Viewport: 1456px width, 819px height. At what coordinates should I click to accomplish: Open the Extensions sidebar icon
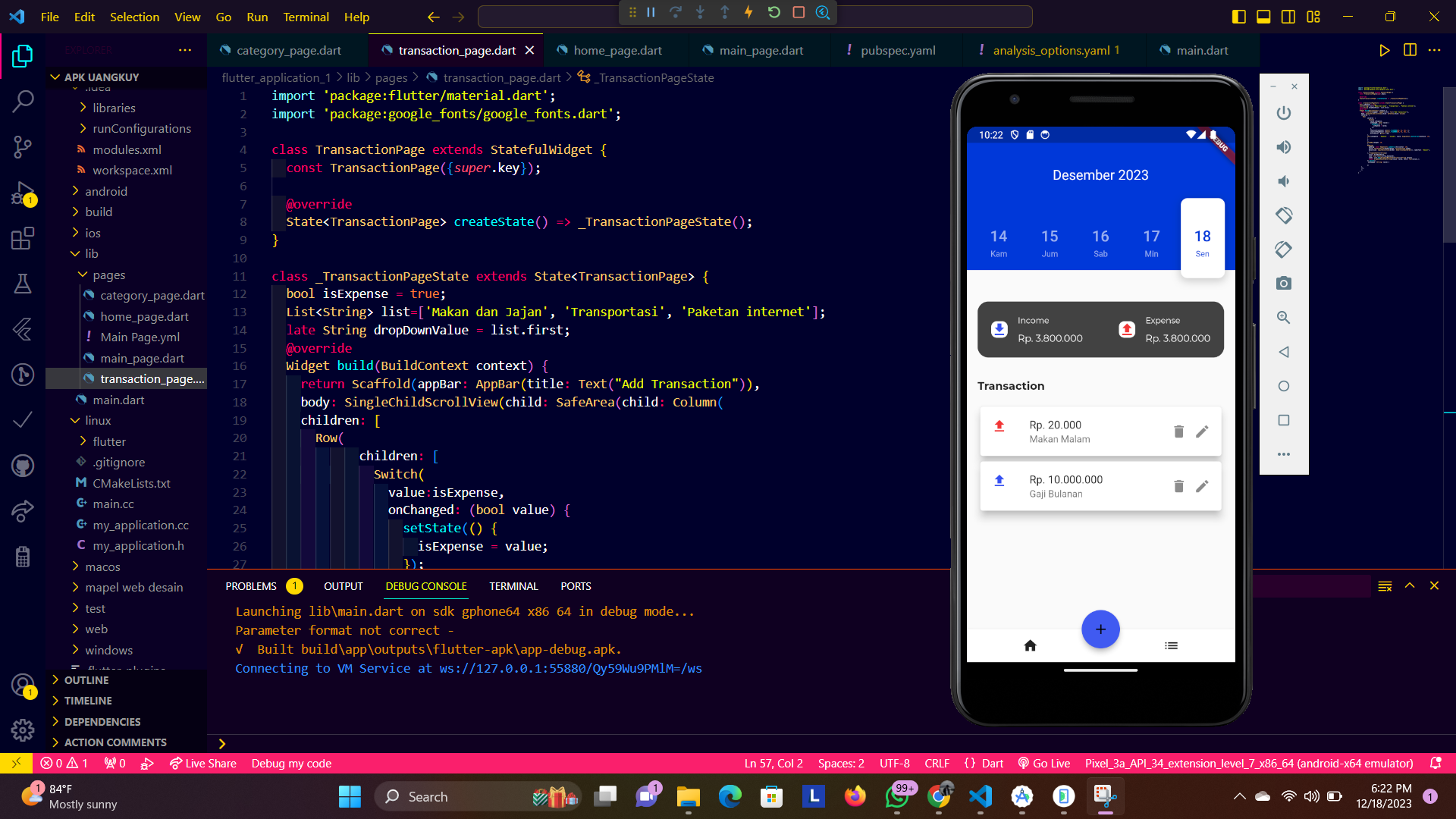[23, 239]
